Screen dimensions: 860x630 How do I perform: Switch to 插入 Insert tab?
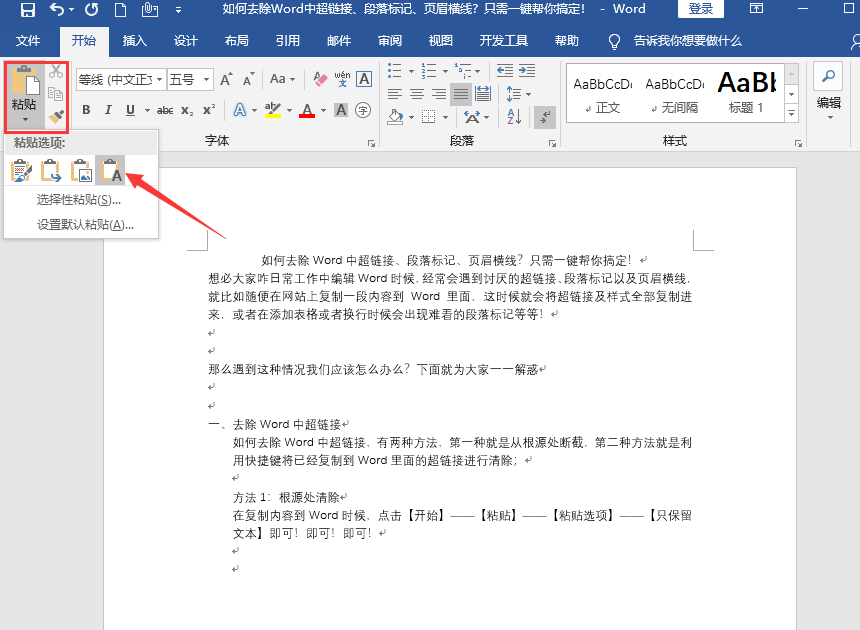coord(134,41)
